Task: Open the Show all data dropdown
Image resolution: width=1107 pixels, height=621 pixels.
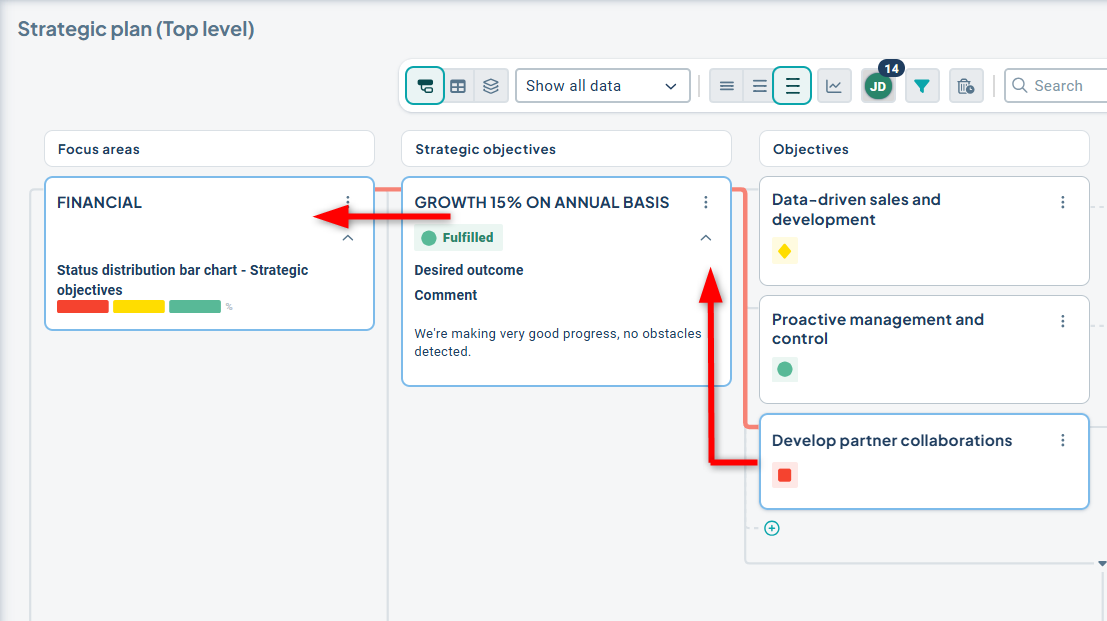Action: tap(602, 86)
